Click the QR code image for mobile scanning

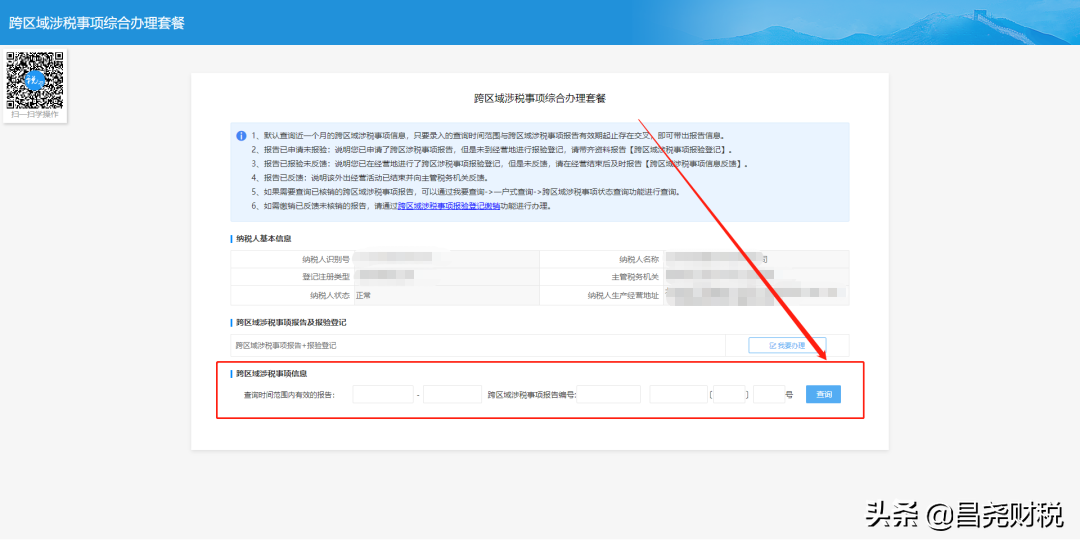click(36, 79)
